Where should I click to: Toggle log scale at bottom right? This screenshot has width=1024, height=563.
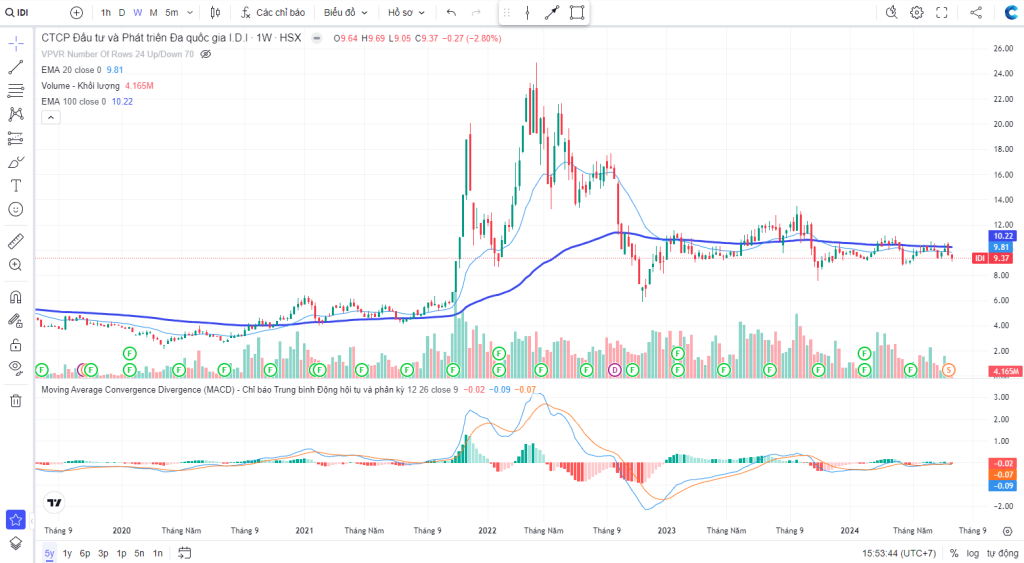click(x=972, y=553)
